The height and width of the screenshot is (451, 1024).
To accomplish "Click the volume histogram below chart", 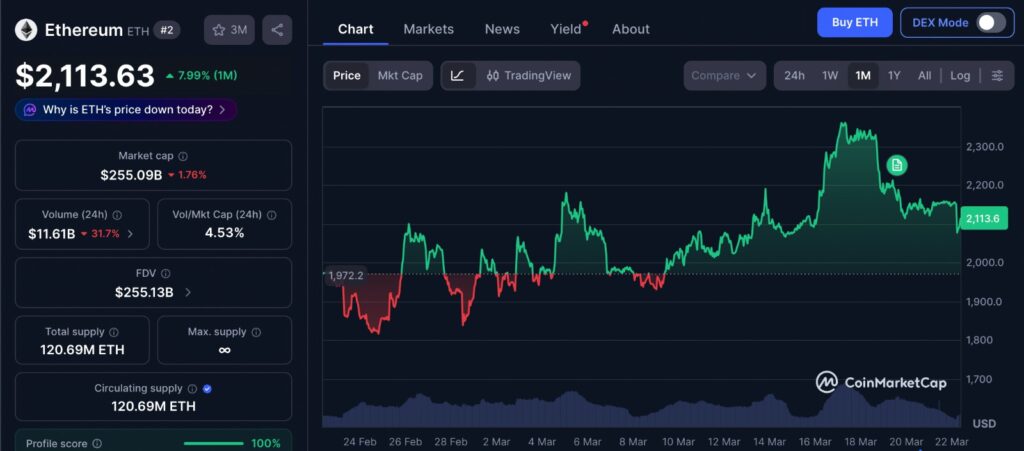I will click(641, 409).
